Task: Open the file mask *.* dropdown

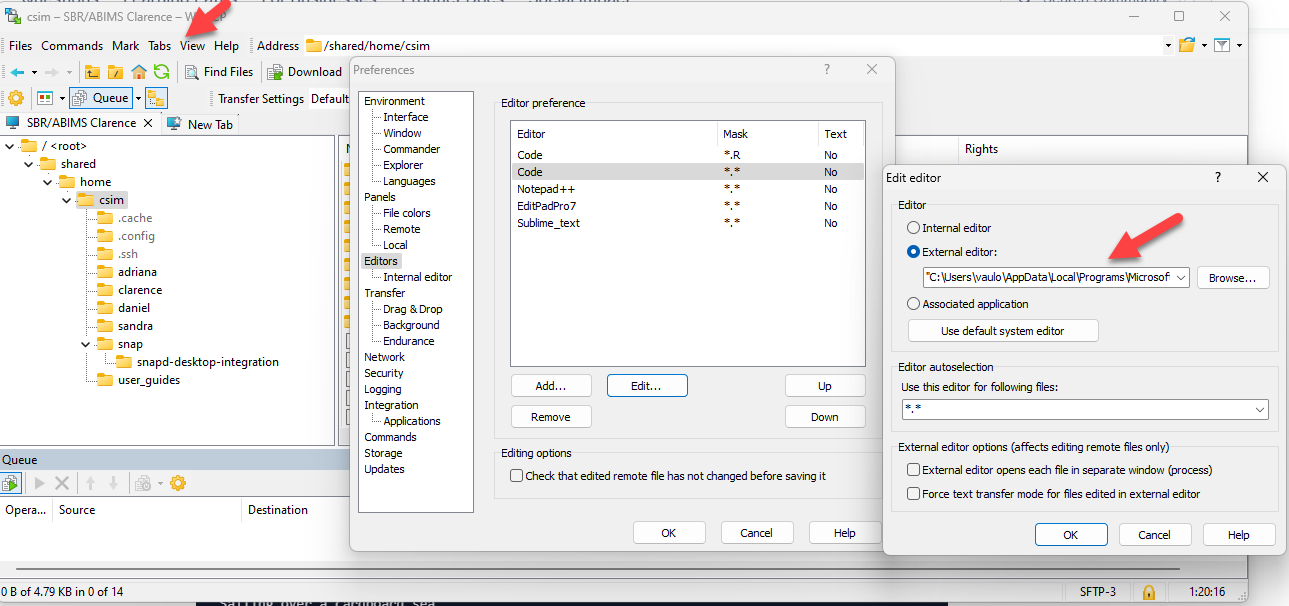Action: (x=1259, y=410)
